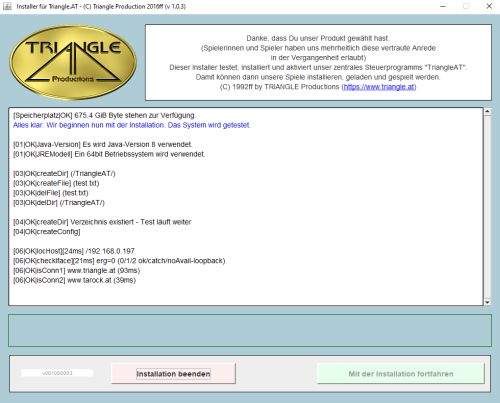Select the isConn2 www.tarock.at log line
The image size is (500, 403).
coord(74,280)
